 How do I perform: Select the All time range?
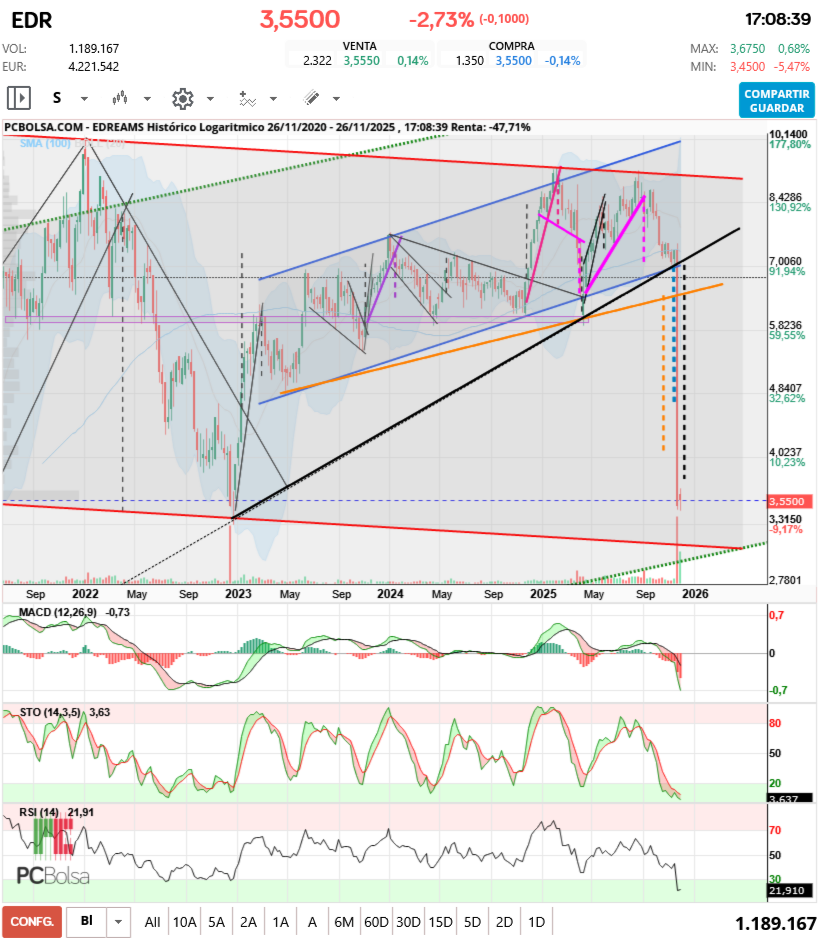click(152, 922)
